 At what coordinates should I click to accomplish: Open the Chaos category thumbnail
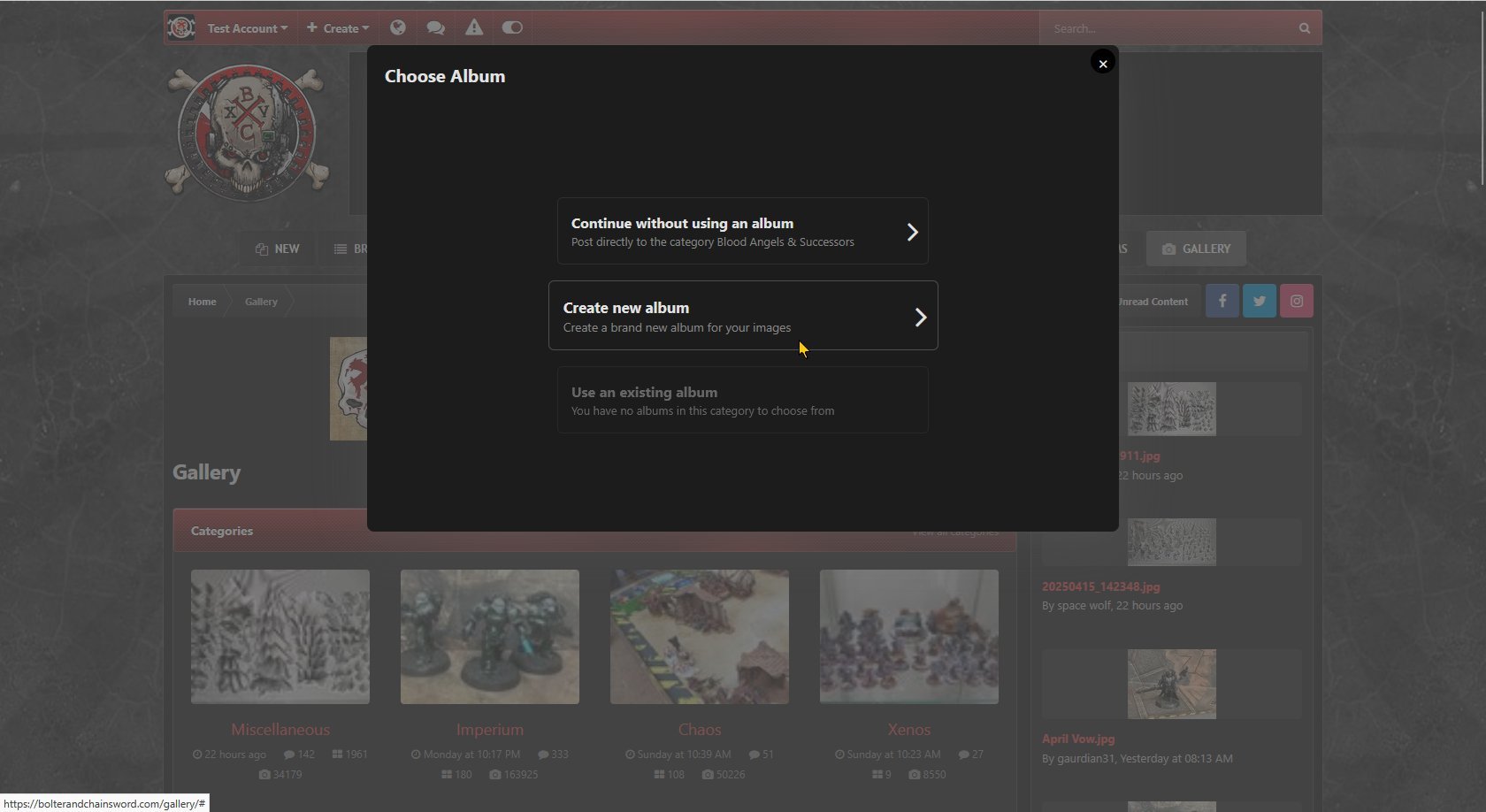[x=699, y=637]
